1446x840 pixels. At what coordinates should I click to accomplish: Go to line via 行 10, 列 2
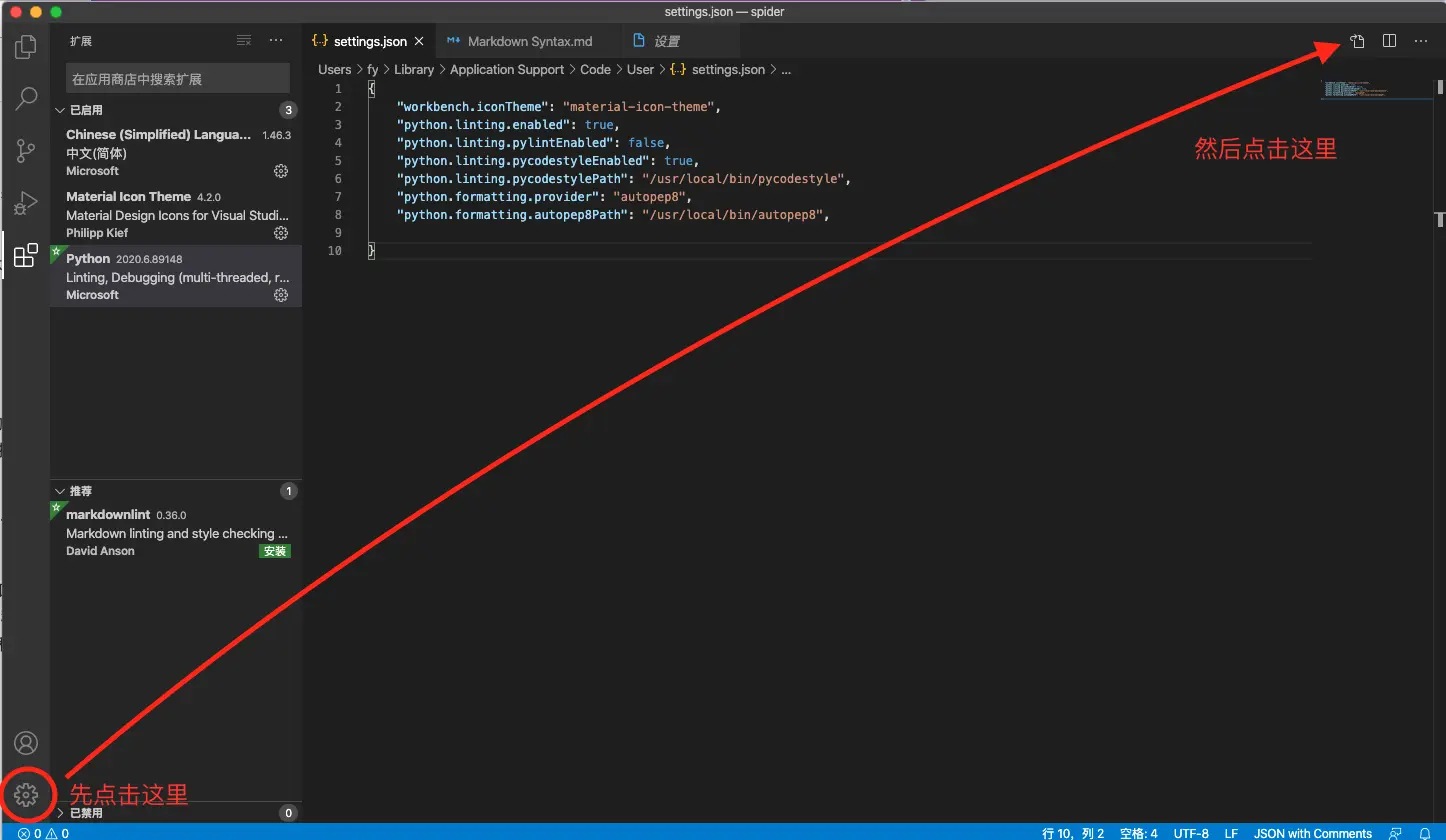[1073, 833]
